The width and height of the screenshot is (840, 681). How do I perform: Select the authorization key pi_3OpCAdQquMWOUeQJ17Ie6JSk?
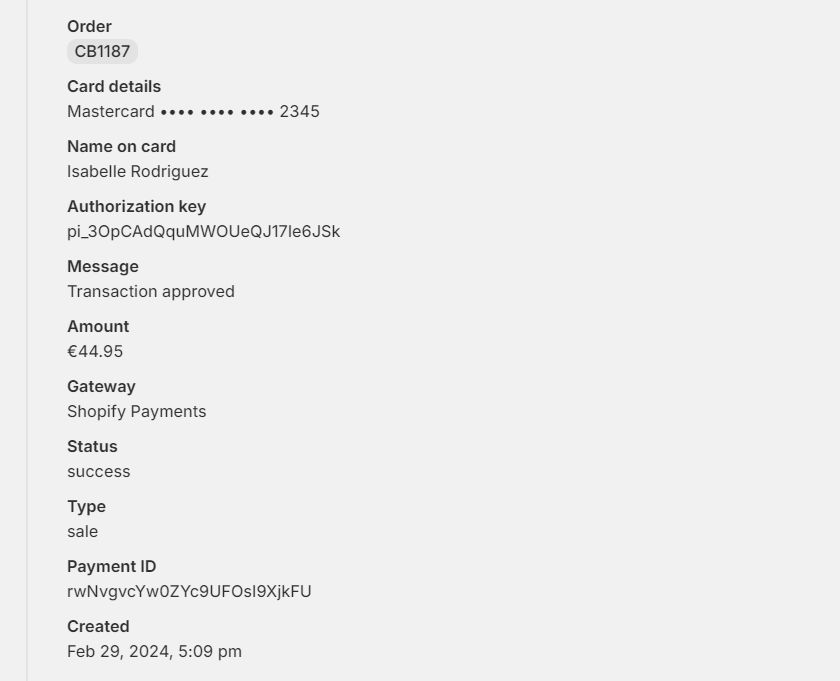[x=204, y=231]
